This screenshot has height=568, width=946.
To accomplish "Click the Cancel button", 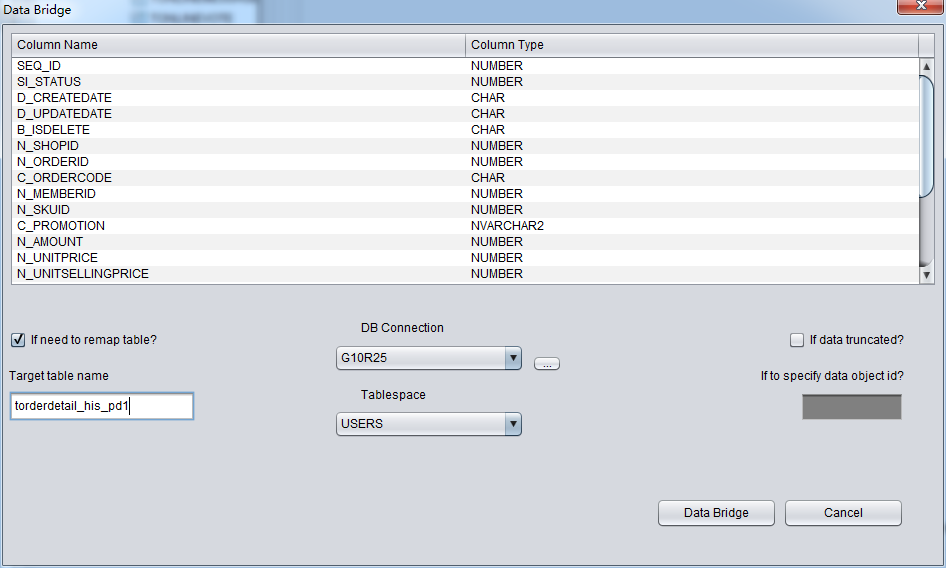I will (842, 513).
